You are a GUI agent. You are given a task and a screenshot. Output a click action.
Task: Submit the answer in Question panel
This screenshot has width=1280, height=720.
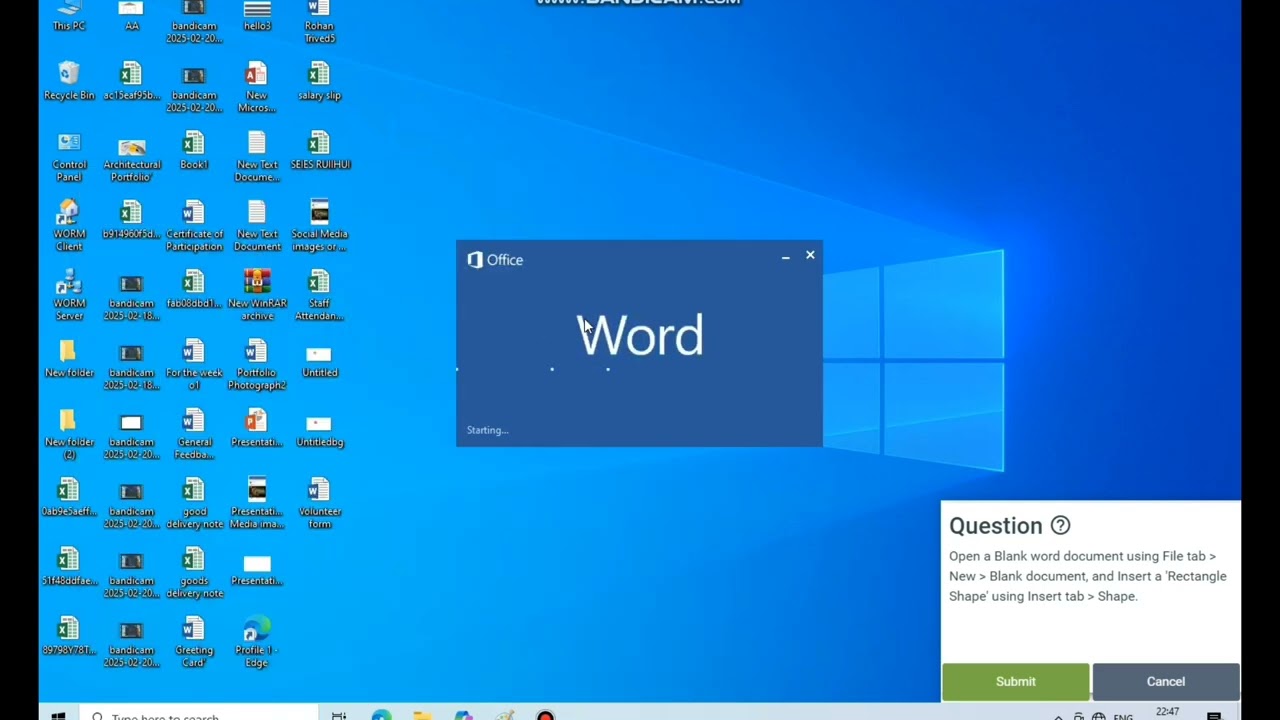click(x=1015, y=681)
